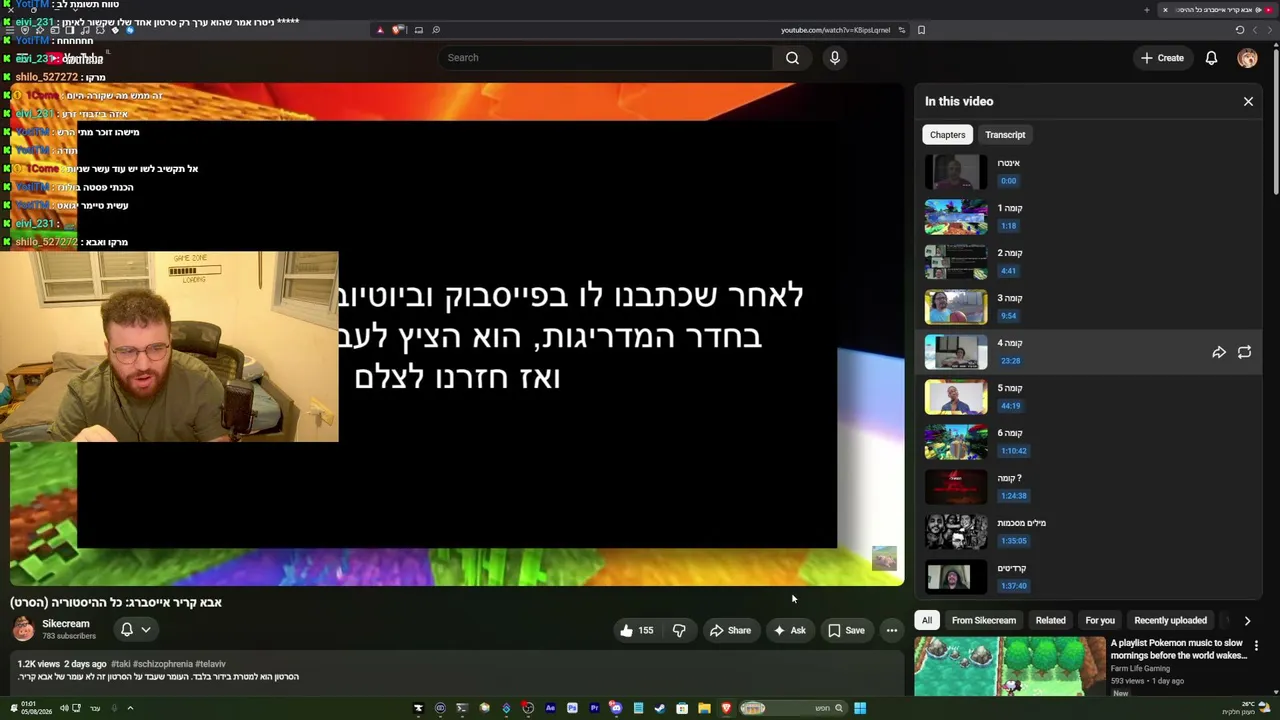This screenshot has width=1280, height=720.
Task: Launch Steam from the taskbar
Action: pyautogui.click(x=660, y=709)
